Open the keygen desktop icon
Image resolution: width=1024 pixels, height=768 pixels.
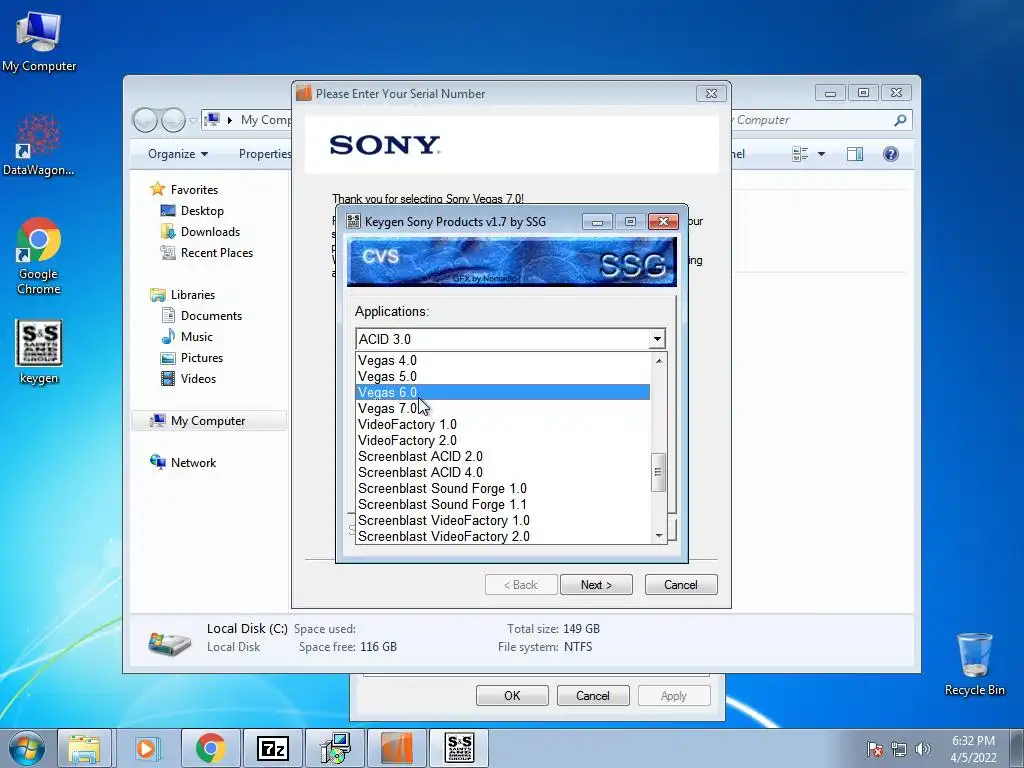(x=39, y=352)
